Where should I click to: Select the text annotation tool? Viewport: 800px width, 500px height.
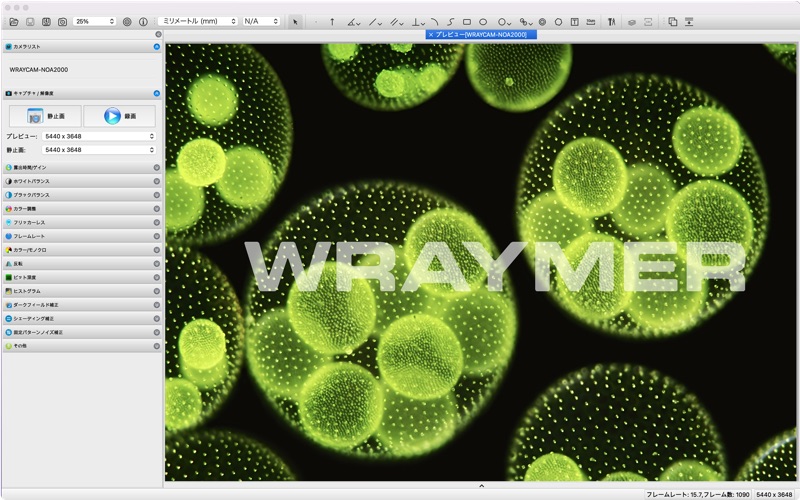[574, 21]
